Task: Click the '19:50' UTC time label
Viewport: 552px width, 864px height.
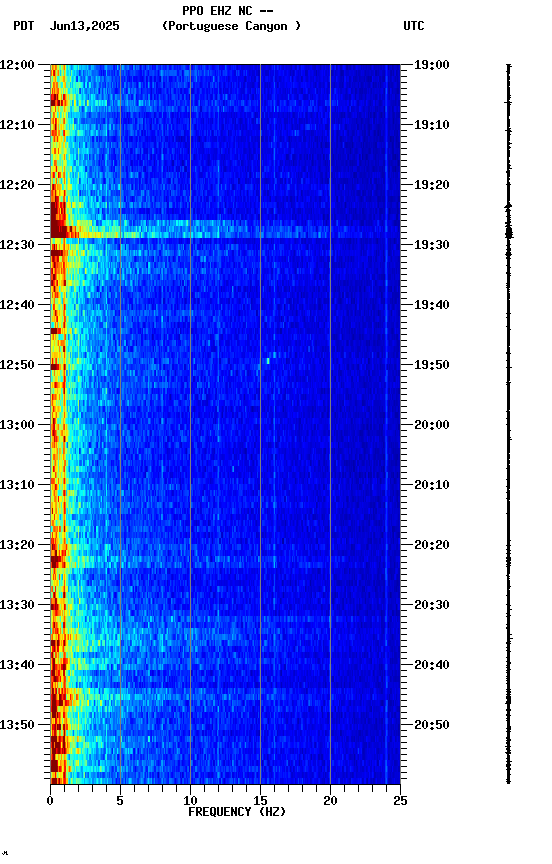Action: (432, 365)
